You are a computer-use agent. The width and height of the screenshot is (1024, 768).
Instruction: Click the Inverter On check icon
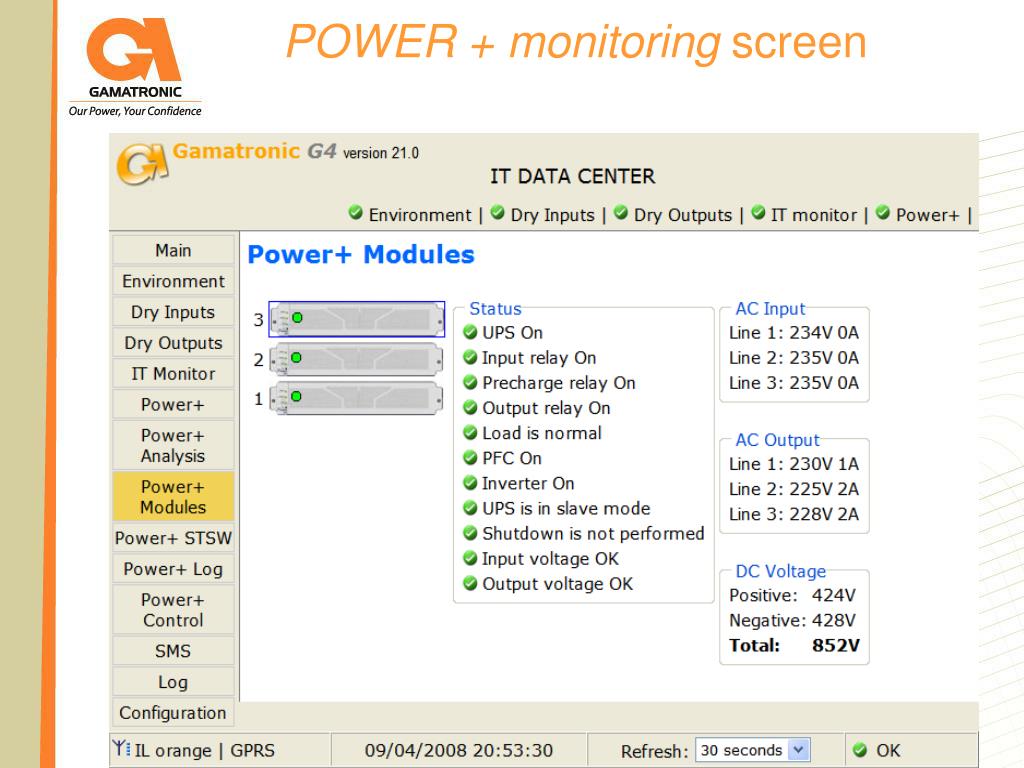pos(470,483)
